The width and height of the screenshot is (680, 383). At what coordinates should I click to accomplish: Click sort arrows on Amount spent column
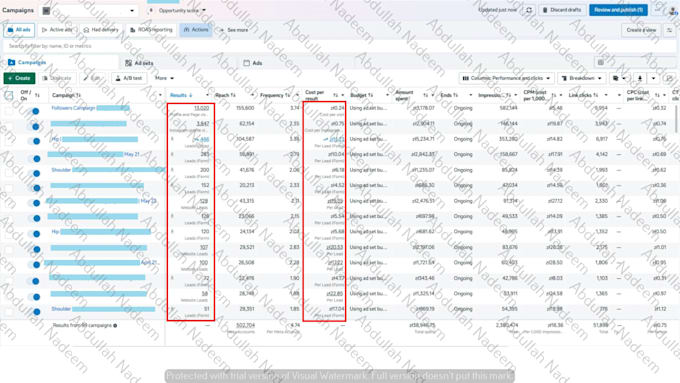pyautogui.click(x=425, y=95)
